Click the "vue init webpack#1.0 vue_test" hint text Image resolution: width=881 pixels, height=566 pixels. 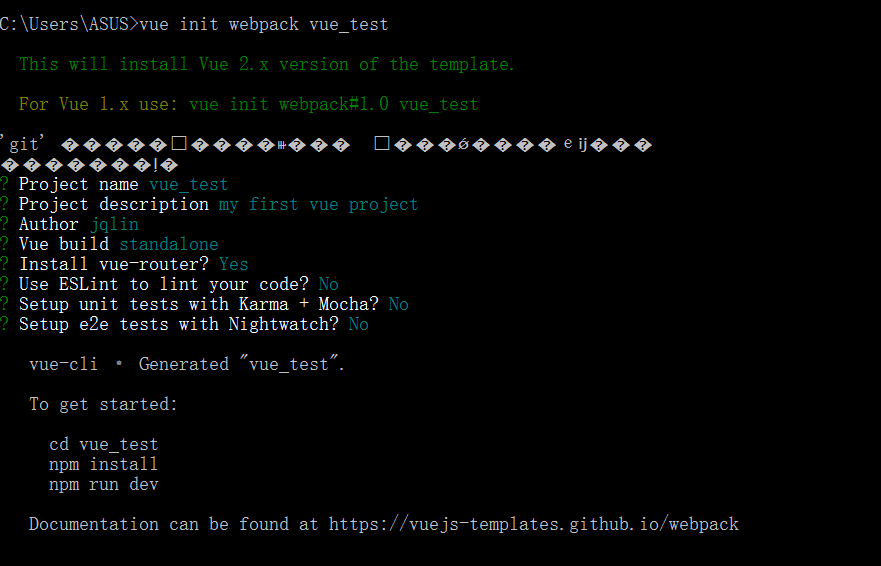point(333,104)
